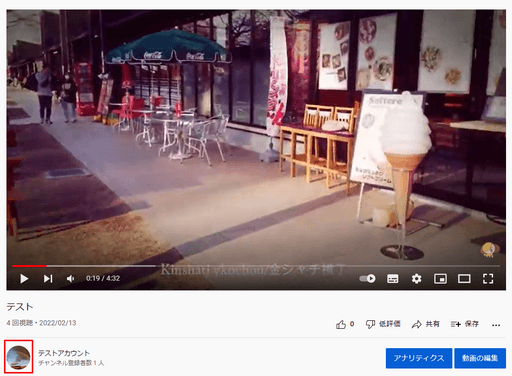
Task: Click the 4 回視聴・2022/02/13 view count text
Action: 41,323
